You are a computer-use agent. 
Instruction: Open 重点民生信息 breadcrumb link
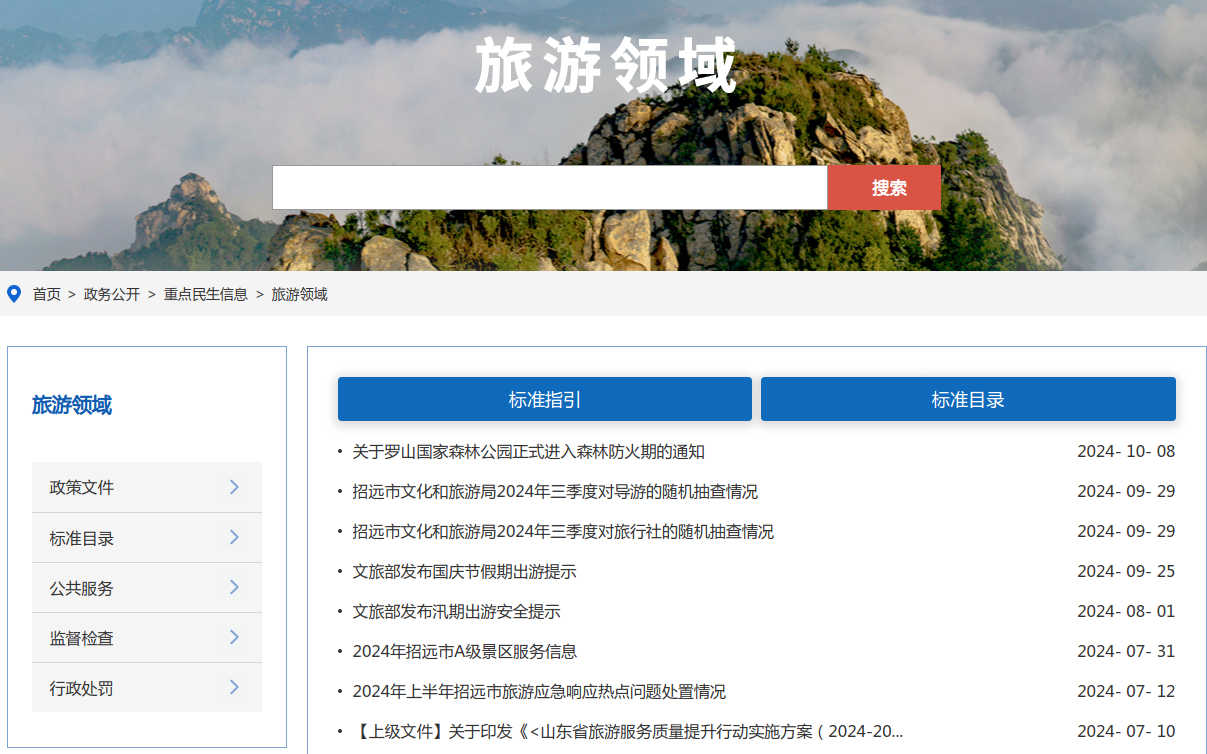[x=206, y=294]
